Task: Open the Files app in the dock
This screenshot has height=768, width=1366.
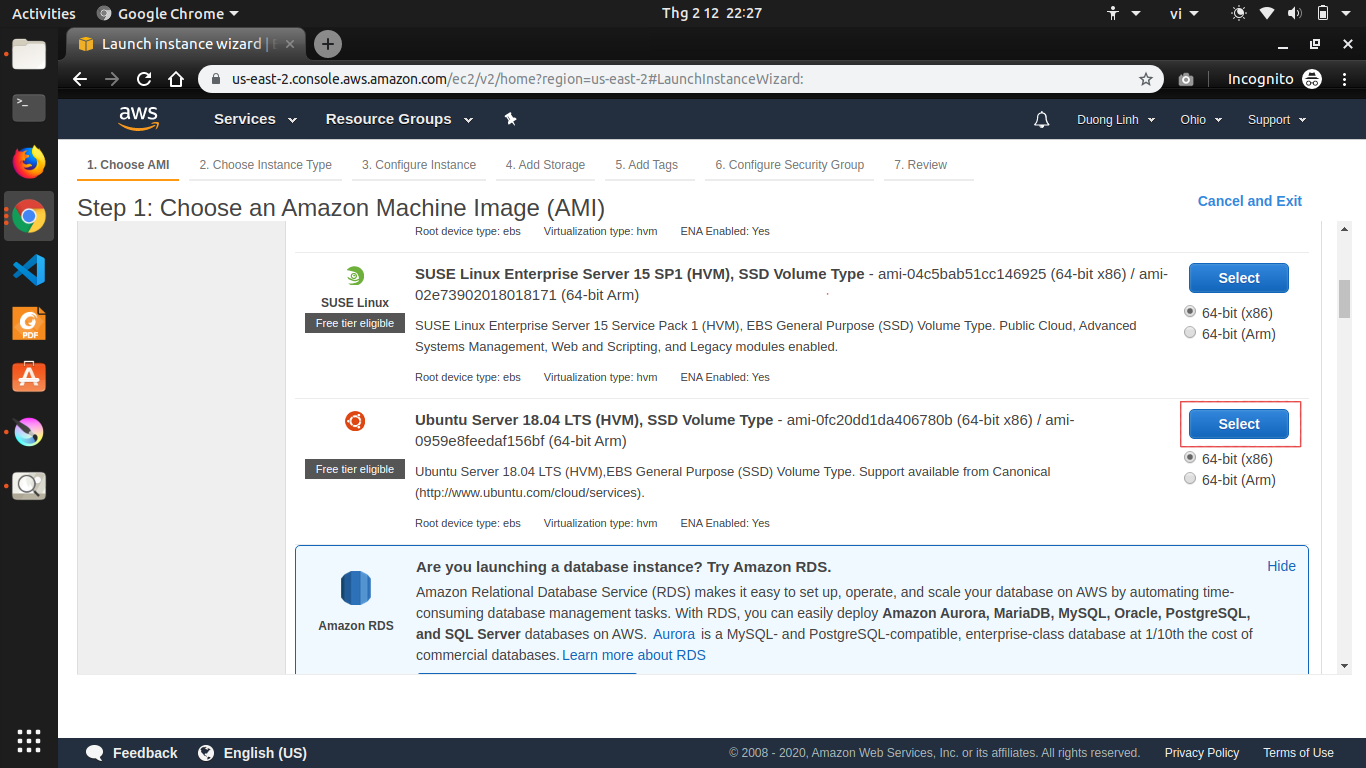Action: pos(29,54)
